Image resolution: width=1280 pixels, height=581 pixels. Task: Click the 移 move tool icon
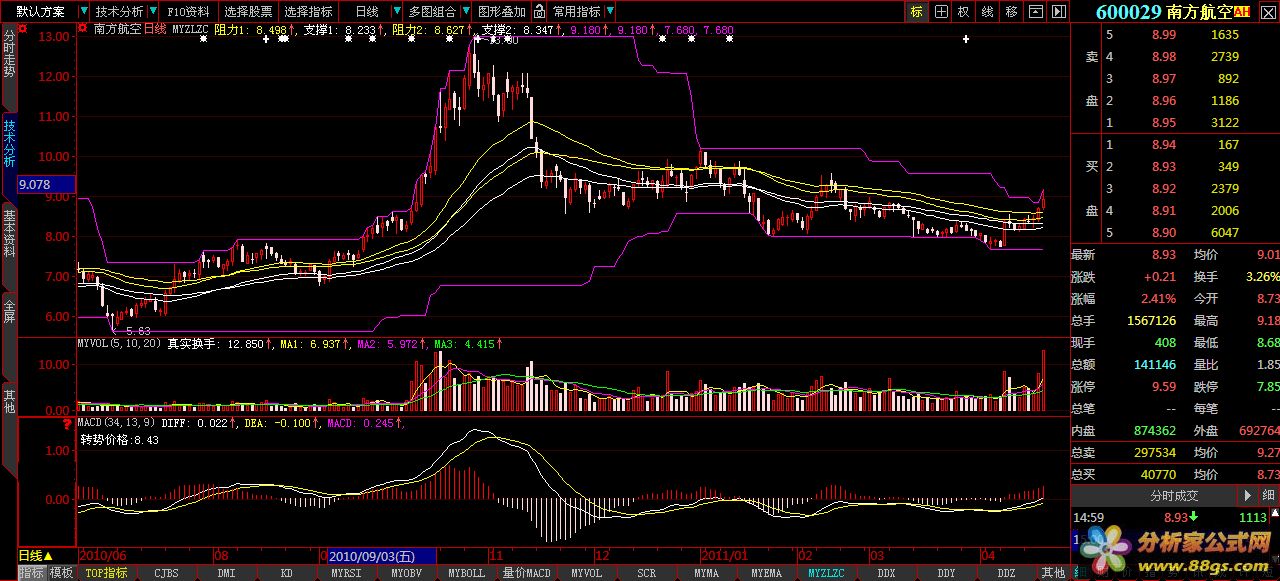1011,12
